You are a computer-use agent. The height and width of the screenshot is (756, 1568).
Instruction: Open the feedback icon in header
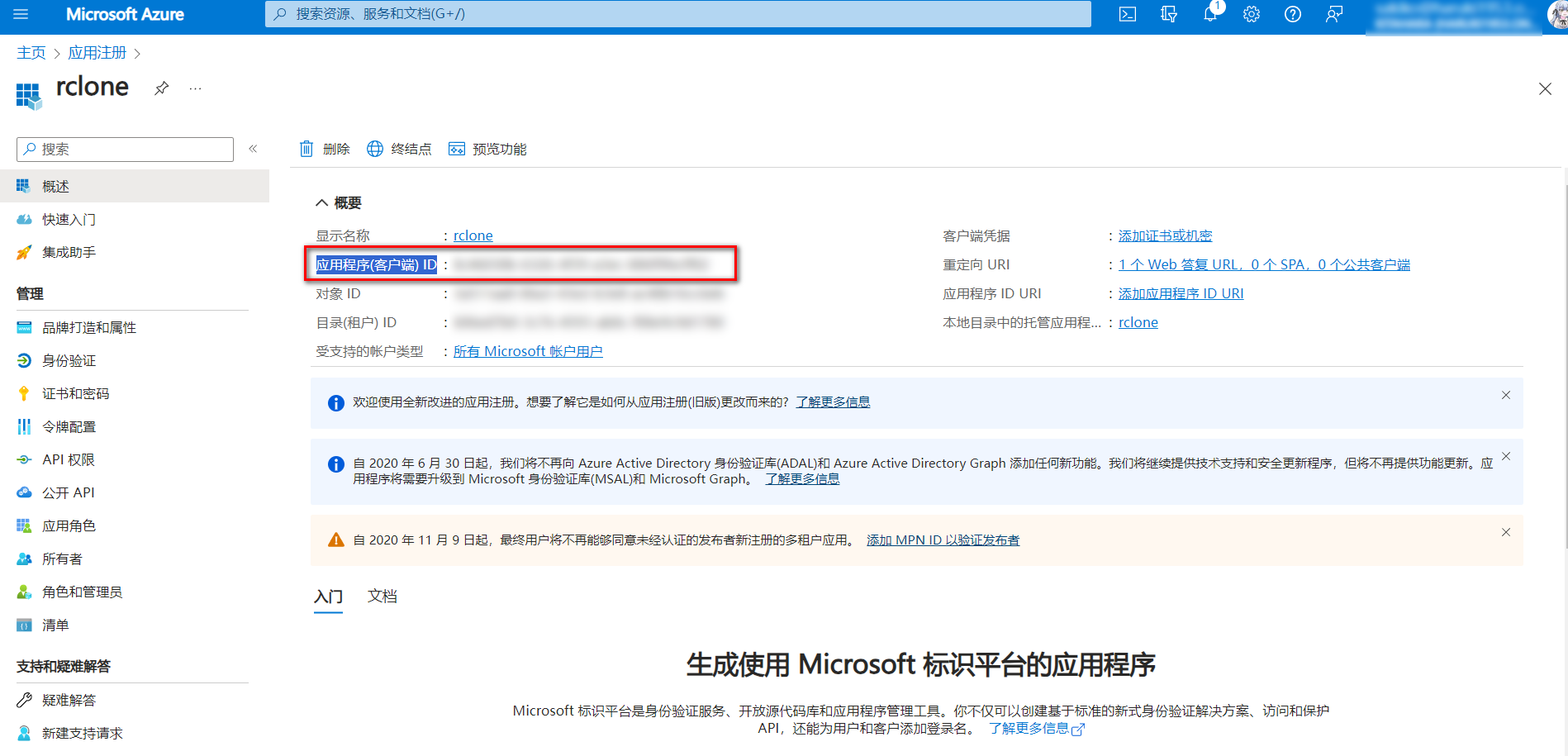(x=1334, y=14)
